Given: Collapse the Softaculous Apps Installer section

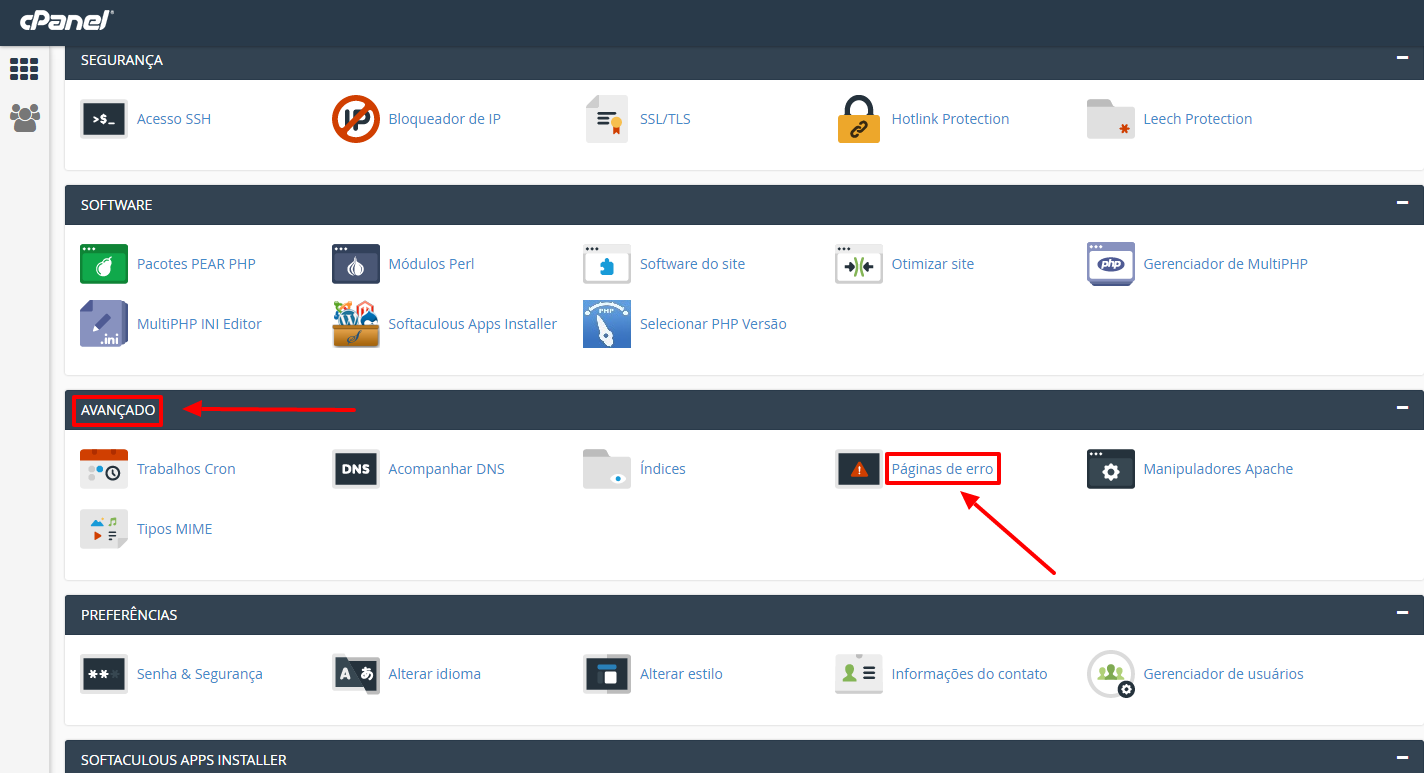Looking at the screenshot, I should pyautogui.click(x=1402, y=759).
